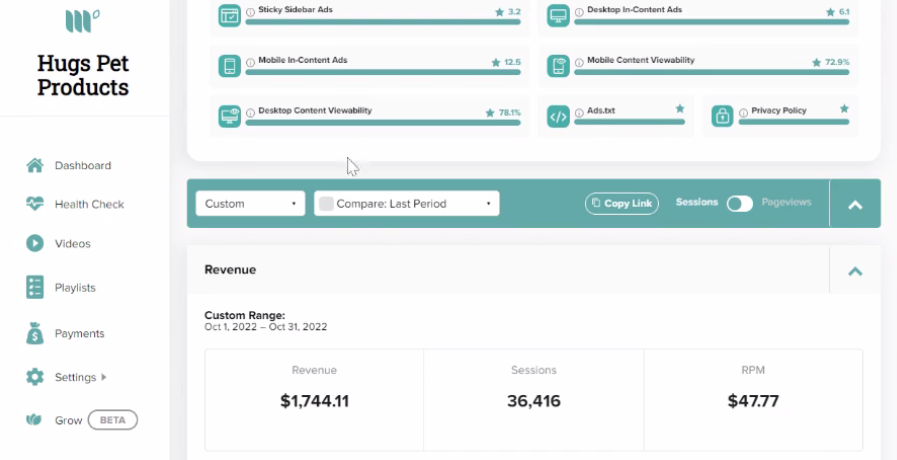Click info icon beside Mobile Content Viewability
This screenshot has width=897, height=460.
579,62
